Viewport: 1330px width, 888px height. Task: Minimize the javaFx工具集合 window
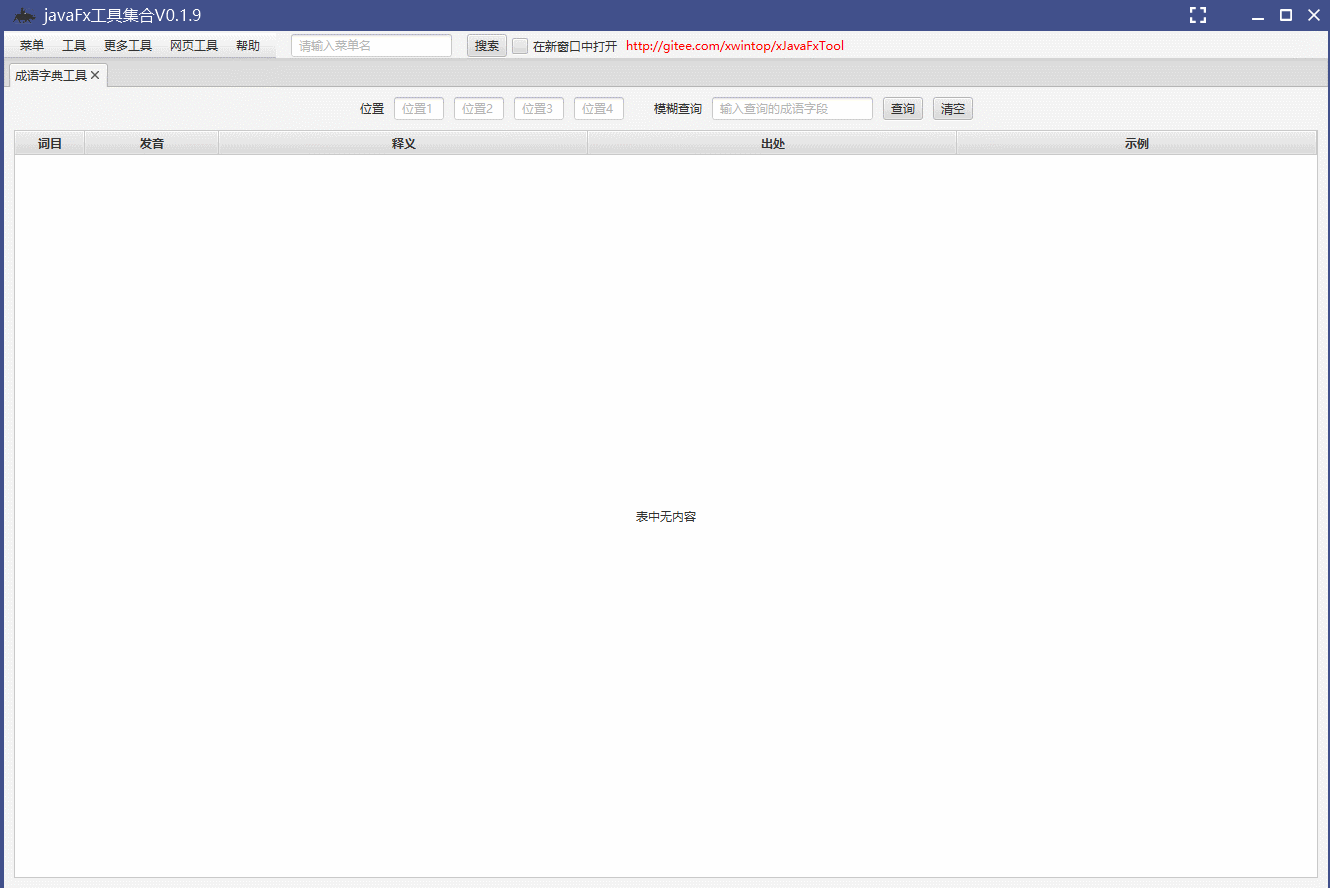coord(1258,16)
